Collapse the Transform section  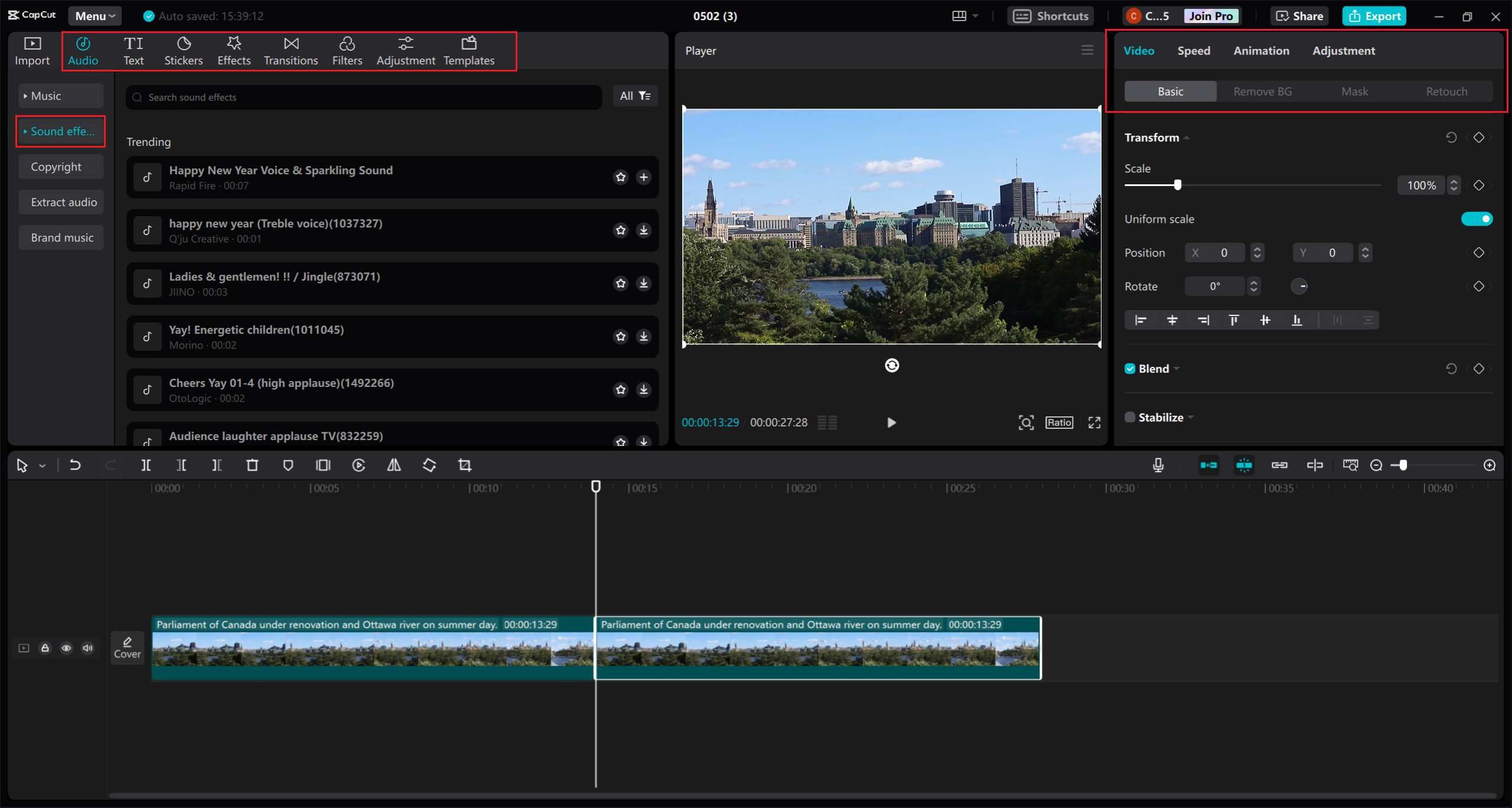[x=1186, y=137]
